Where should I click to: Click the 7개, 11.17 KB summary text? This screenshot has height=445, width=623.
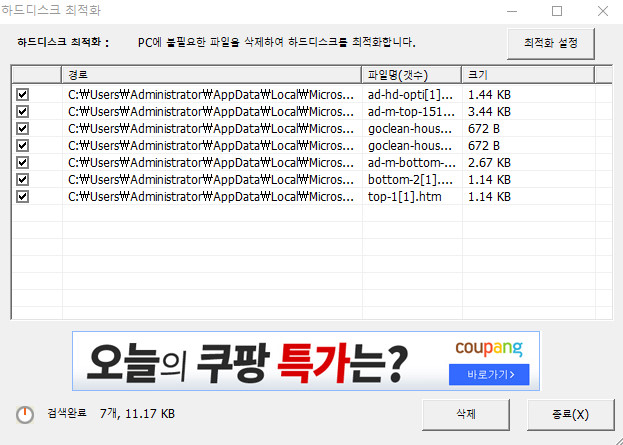137,414
